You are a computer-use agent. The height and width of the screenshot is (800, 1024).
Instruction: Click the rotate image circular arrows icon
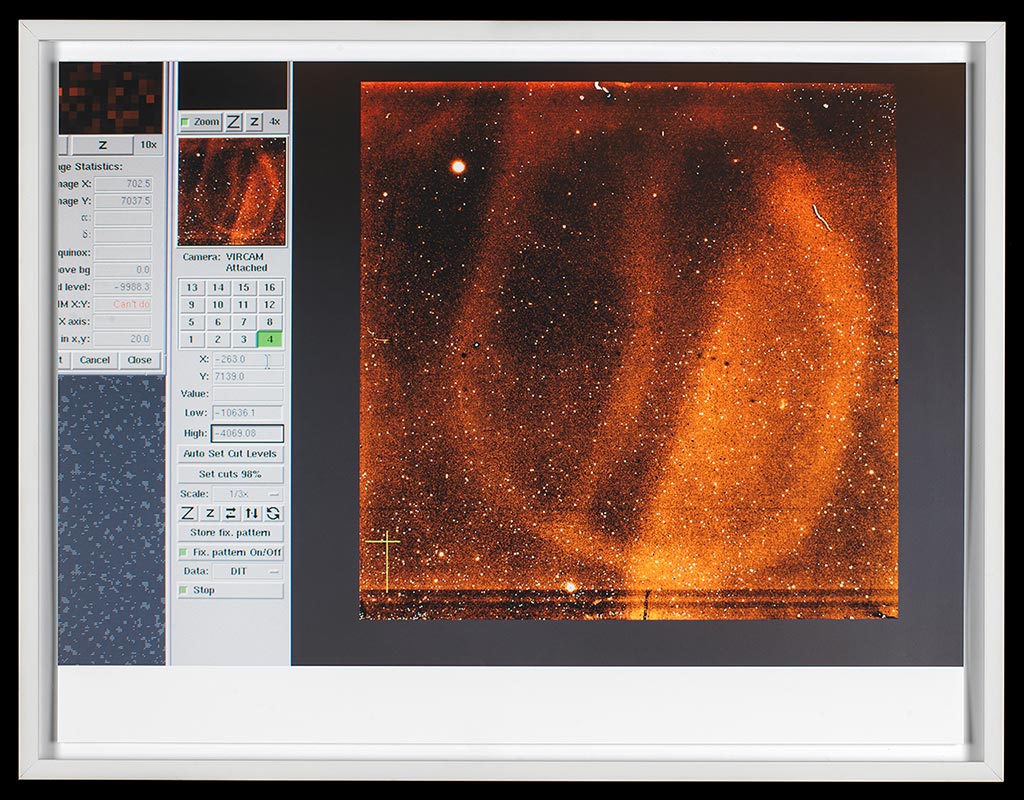(273, 513)
